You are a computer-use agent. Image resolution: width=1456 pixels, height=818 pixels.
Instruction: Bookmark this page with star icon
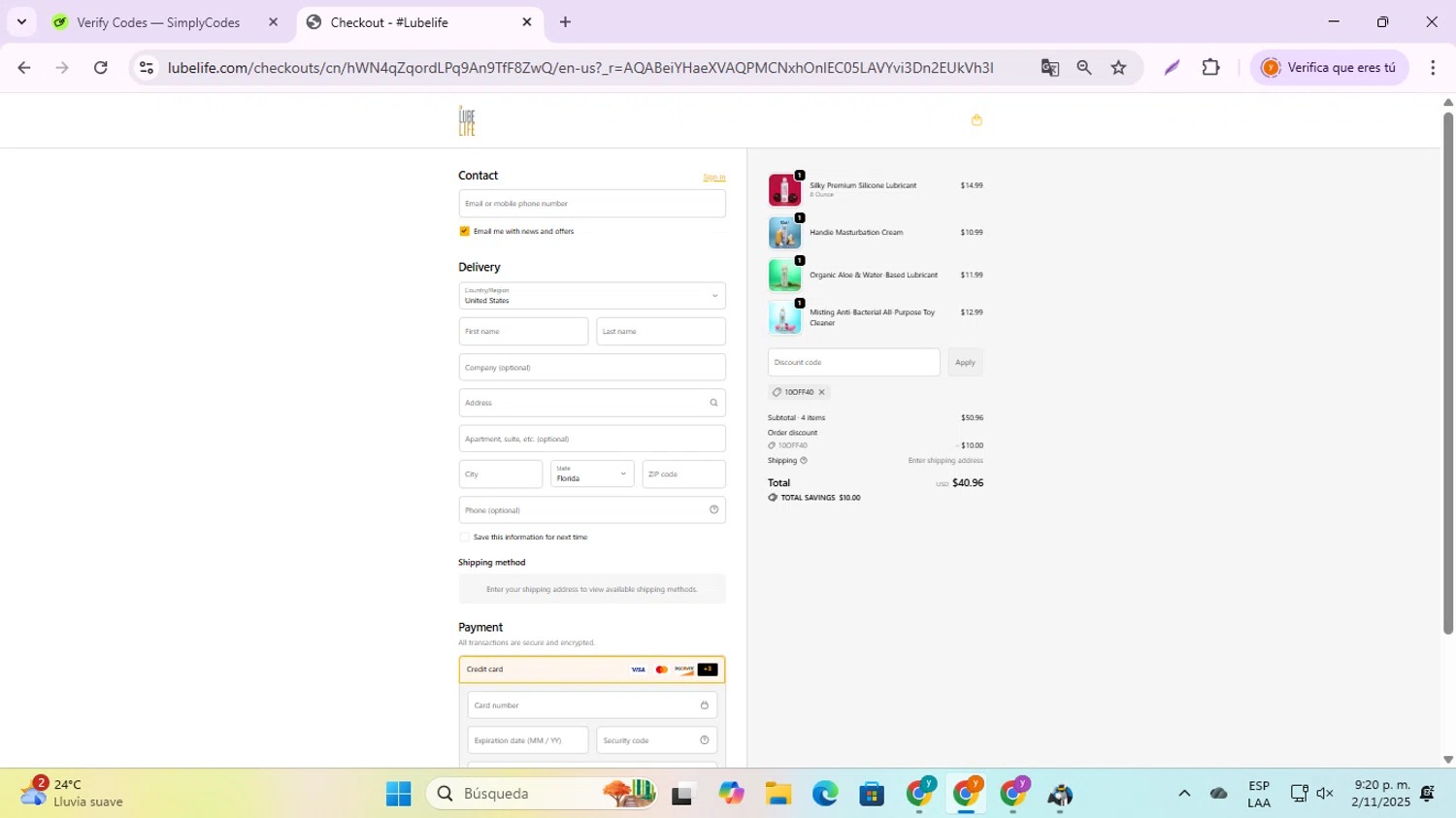coord(1119,67)
